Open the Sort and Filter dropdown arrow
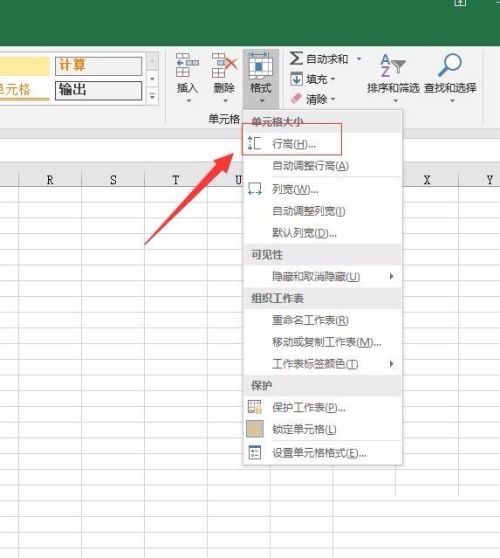This screenshot has height=558, width=500. (395, 101)
